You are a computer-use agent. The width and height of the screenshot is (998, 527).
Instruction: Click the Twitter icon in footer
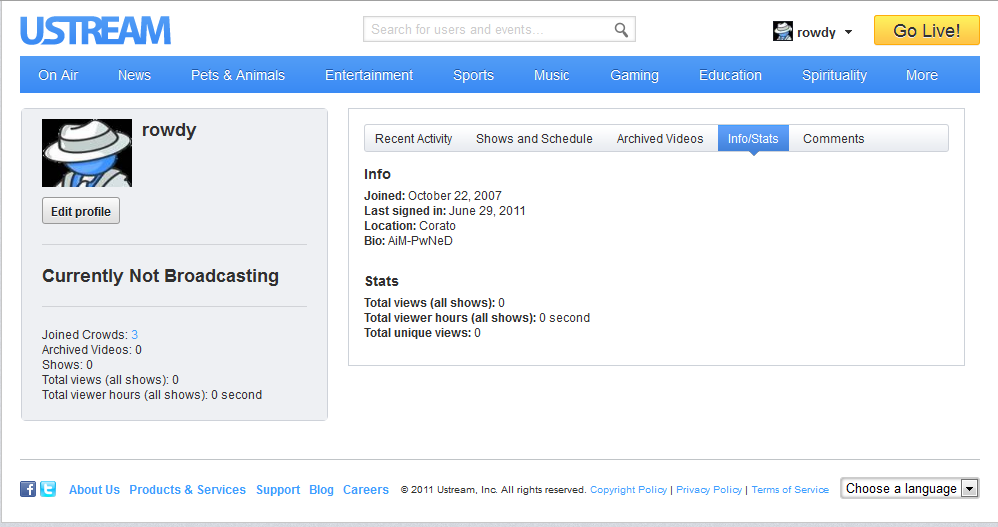point(48,489)
